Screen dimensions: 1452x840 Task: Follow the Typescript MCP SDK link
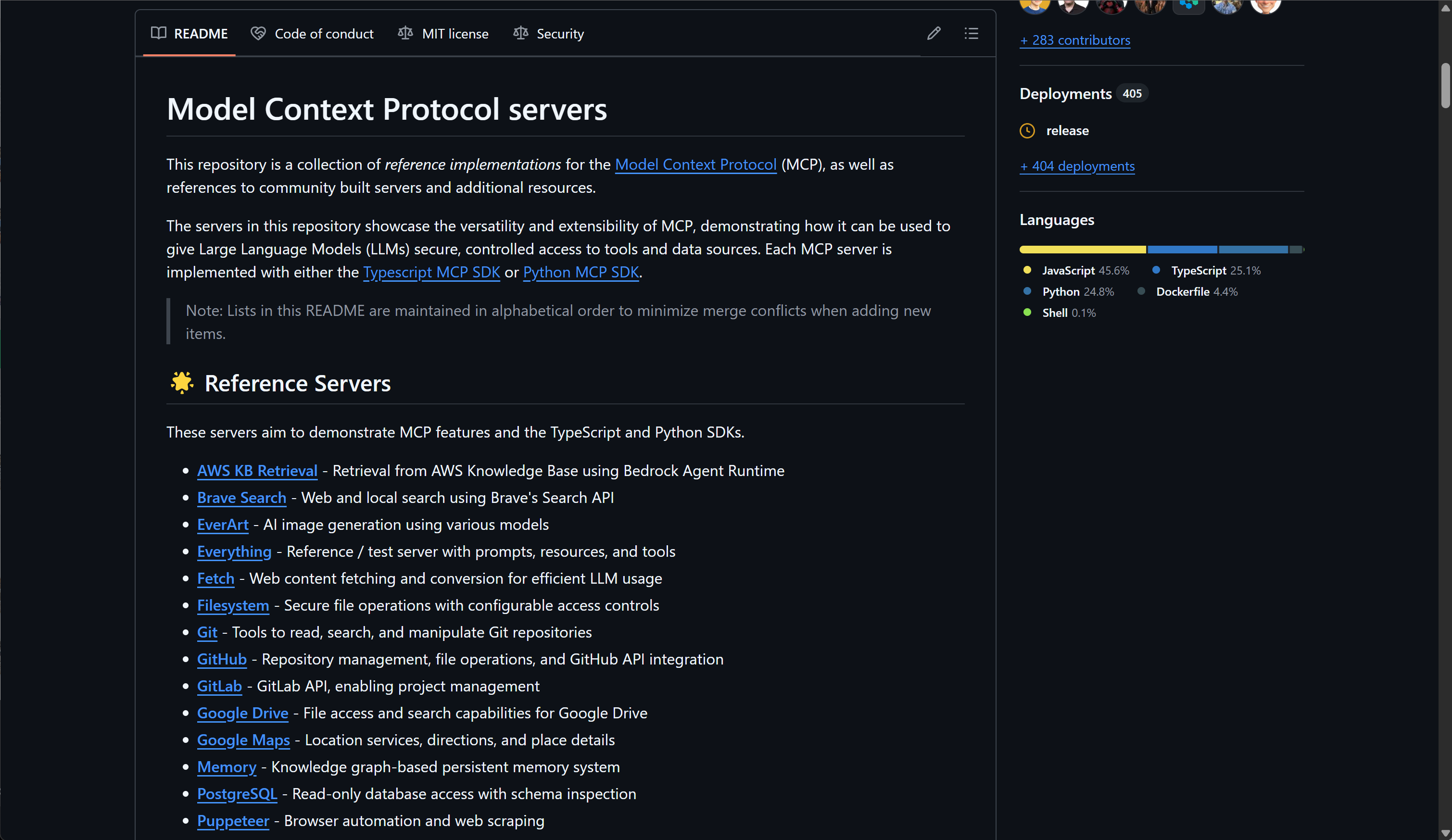point(431,272)
